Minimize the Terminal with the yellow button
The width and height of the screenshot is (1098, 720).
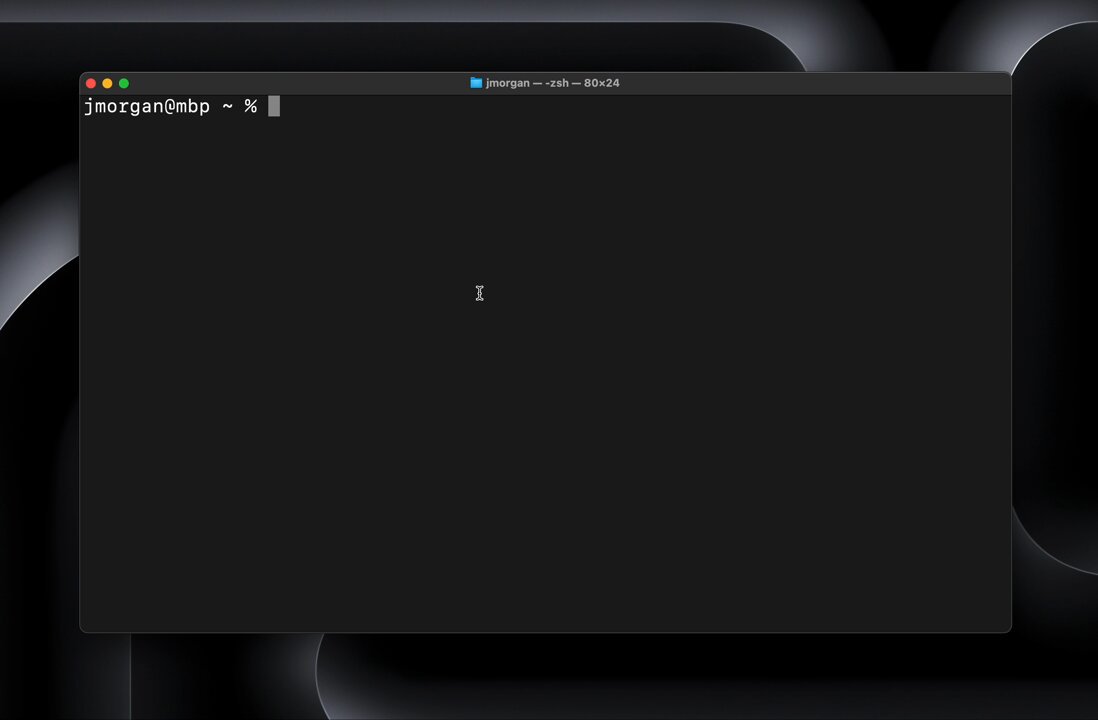[107, 83]
